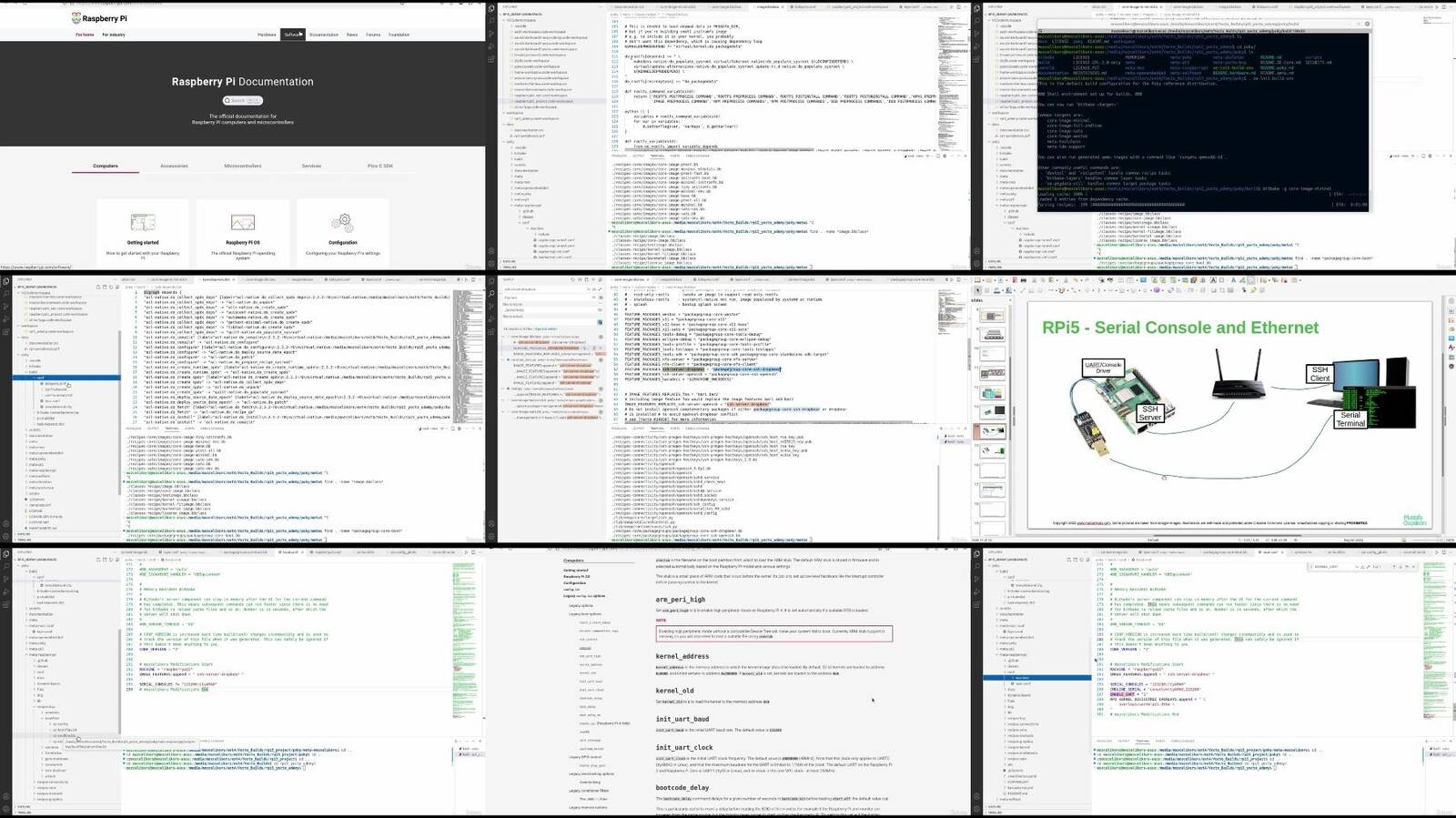Focus the documentation Search field
1456x818 pixels.
pyautogui.click(x=243, y=100)
